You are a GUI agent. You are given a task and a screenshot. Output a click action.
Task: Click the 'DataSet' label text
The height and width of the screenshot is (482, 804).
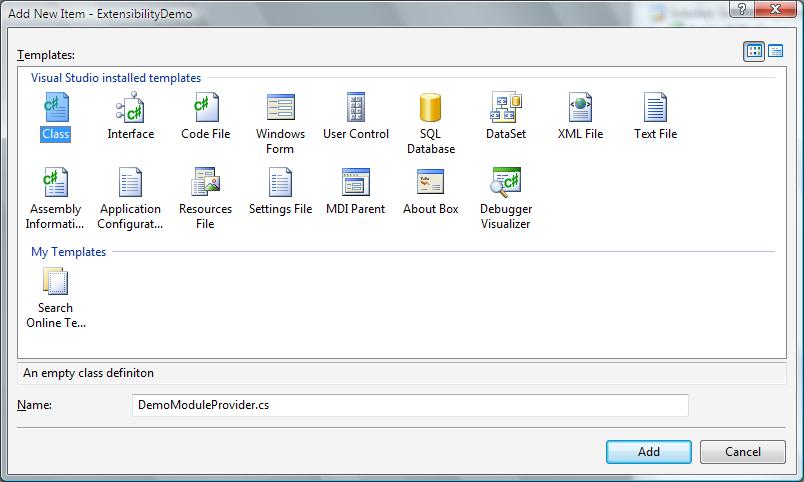(x=506, y=134)
